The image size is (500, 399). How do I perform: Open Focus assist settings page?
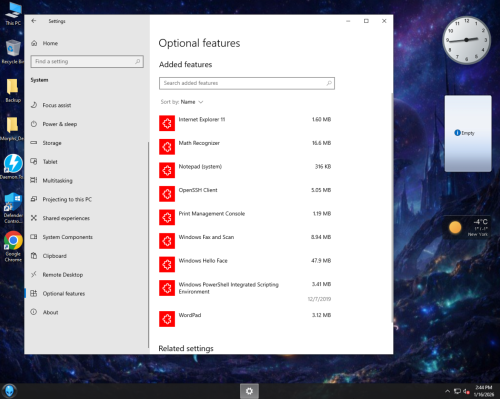coord(86,105)
